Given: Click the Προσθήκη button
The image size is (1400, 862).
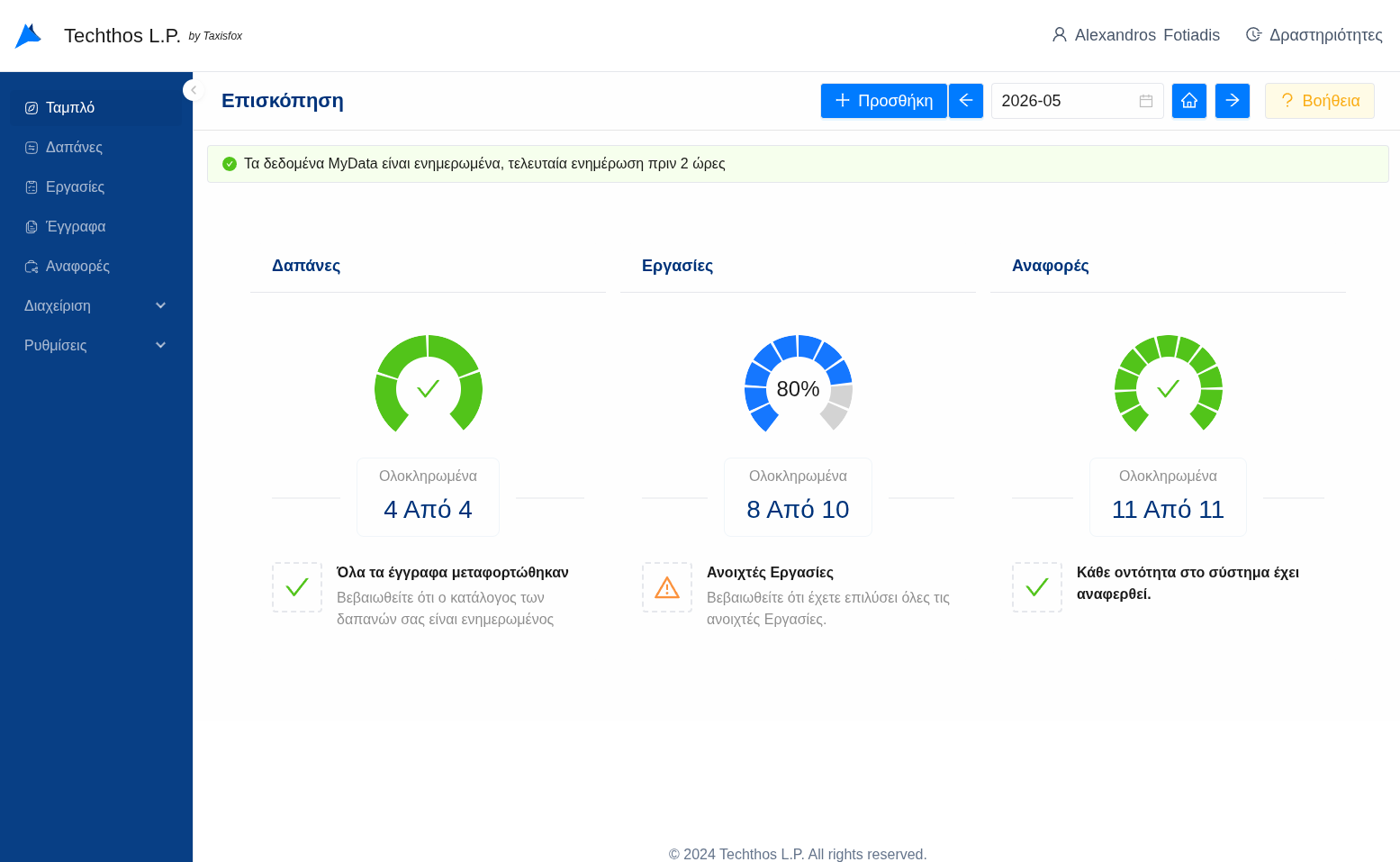Looking at the screenshot, I should [884, 101].
